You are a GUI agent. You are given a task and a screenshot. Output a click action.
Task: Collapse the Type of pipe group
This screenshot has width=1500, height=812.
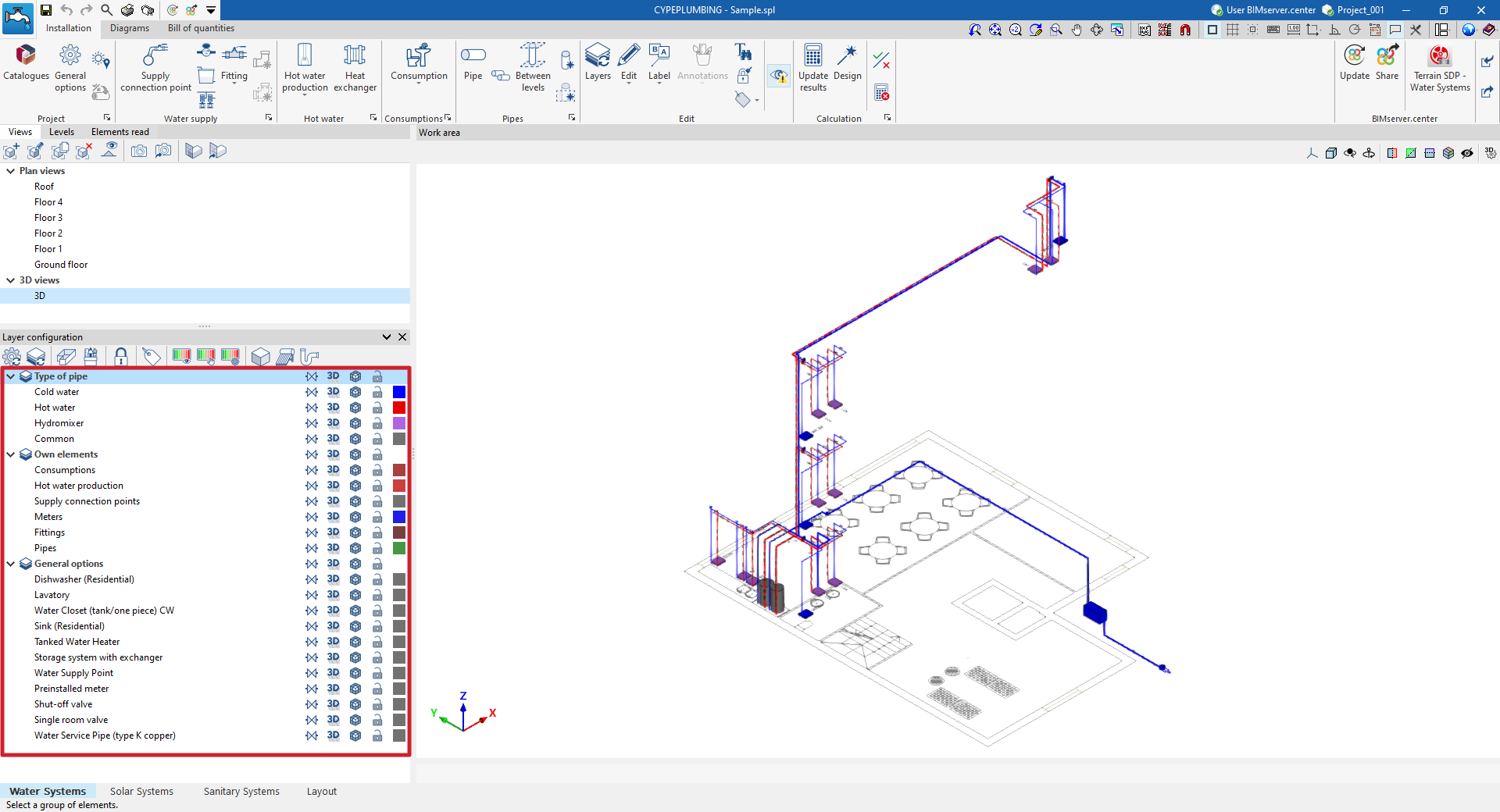coord(11,376)
